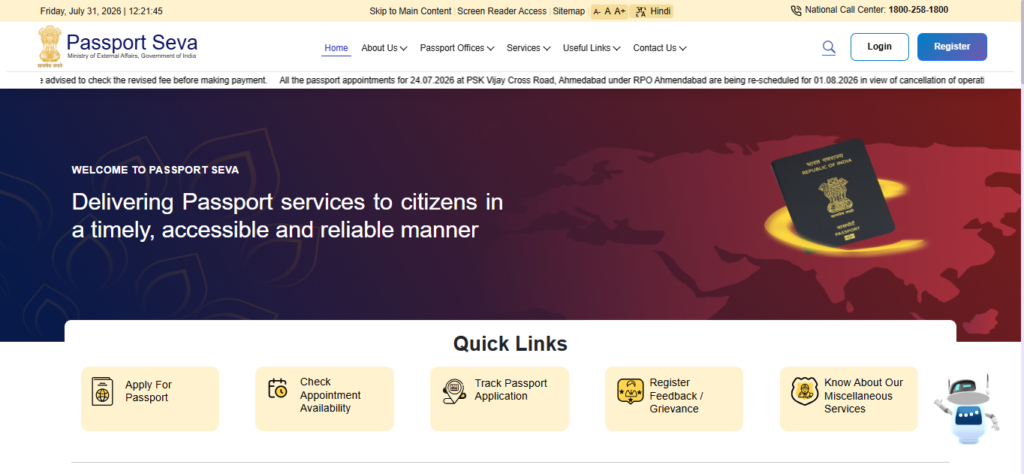Click the scrolling Ahmedabad reschedule notice
Screen dimensions: 1024x474
(631, 80)
